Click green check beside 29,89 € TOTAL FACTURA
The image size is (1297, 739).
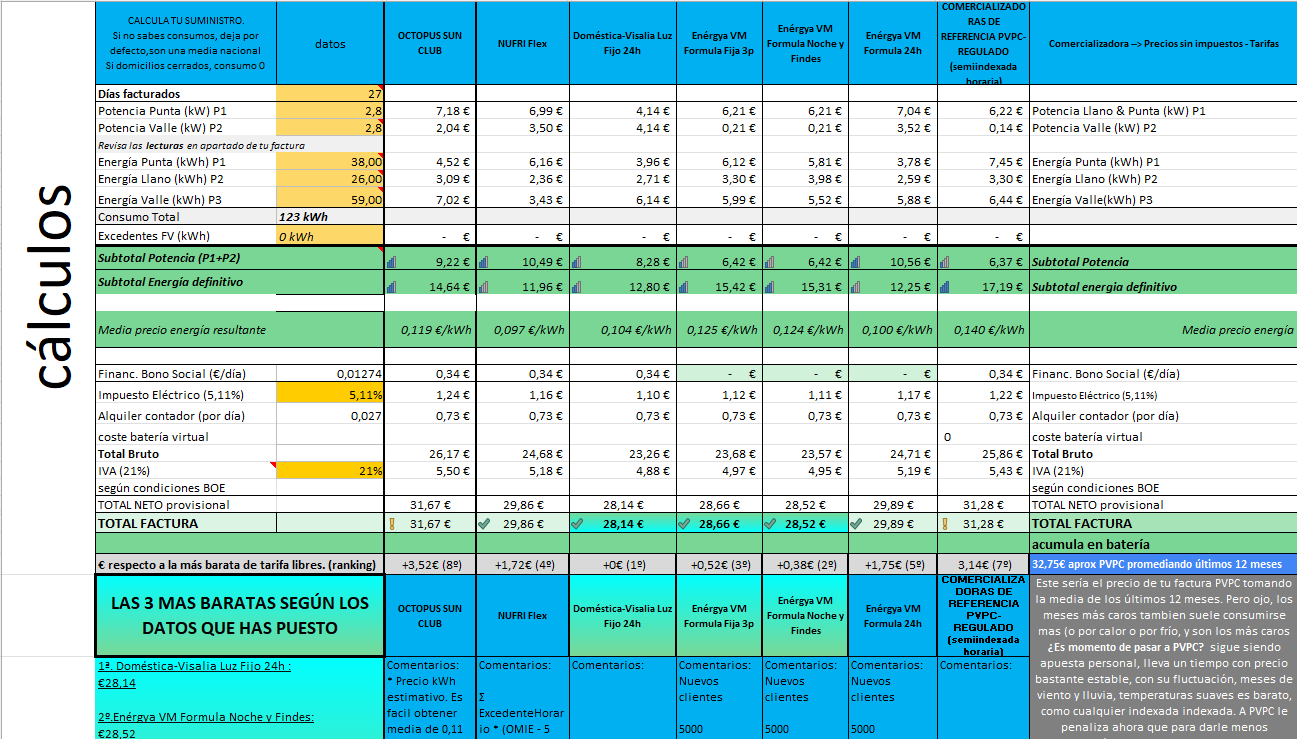click(856, 523)
